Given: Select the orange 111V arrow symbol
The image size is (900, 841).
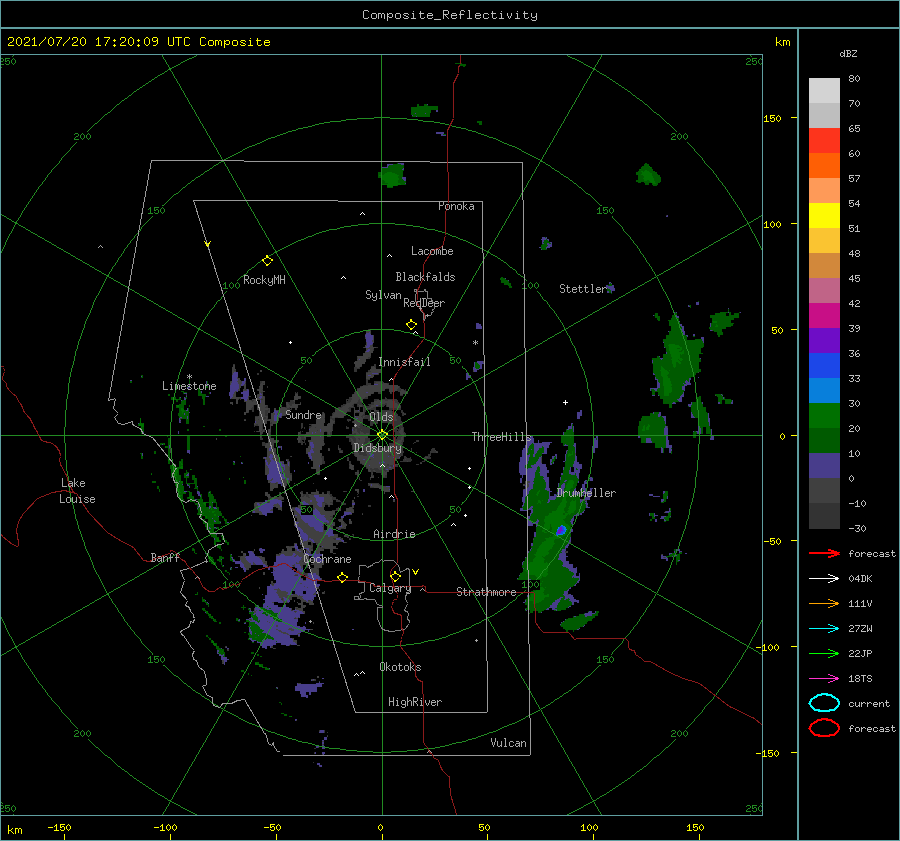Looking at the screenshot, I should point(824,603).
